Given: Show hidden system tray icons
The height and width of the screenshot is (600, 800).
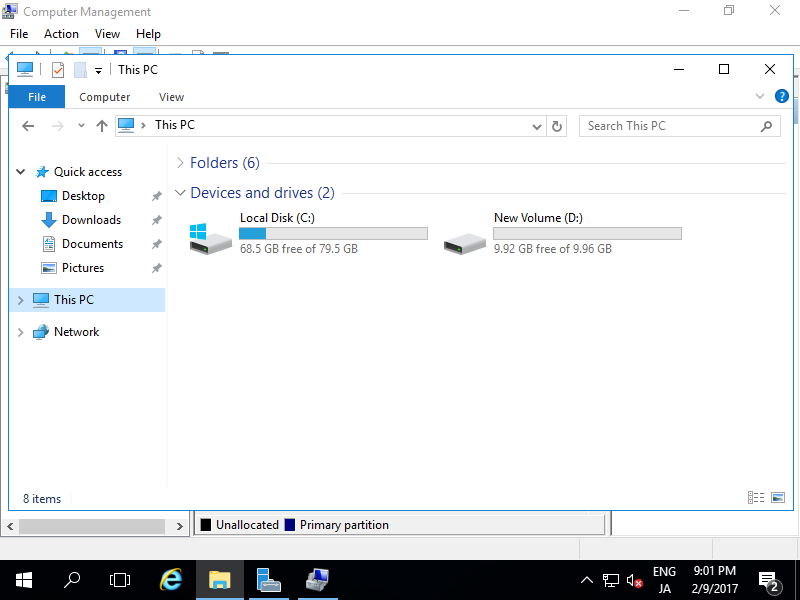Looking at the screenshot, I should point(587,580).
